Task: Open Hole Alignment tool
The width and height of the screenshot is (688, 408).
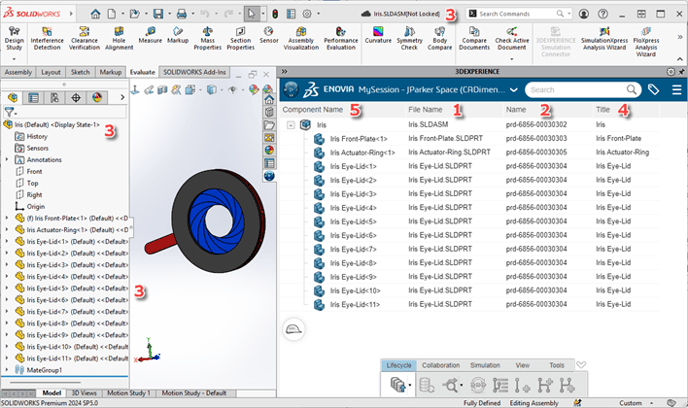Action: (x=119, y=38)
